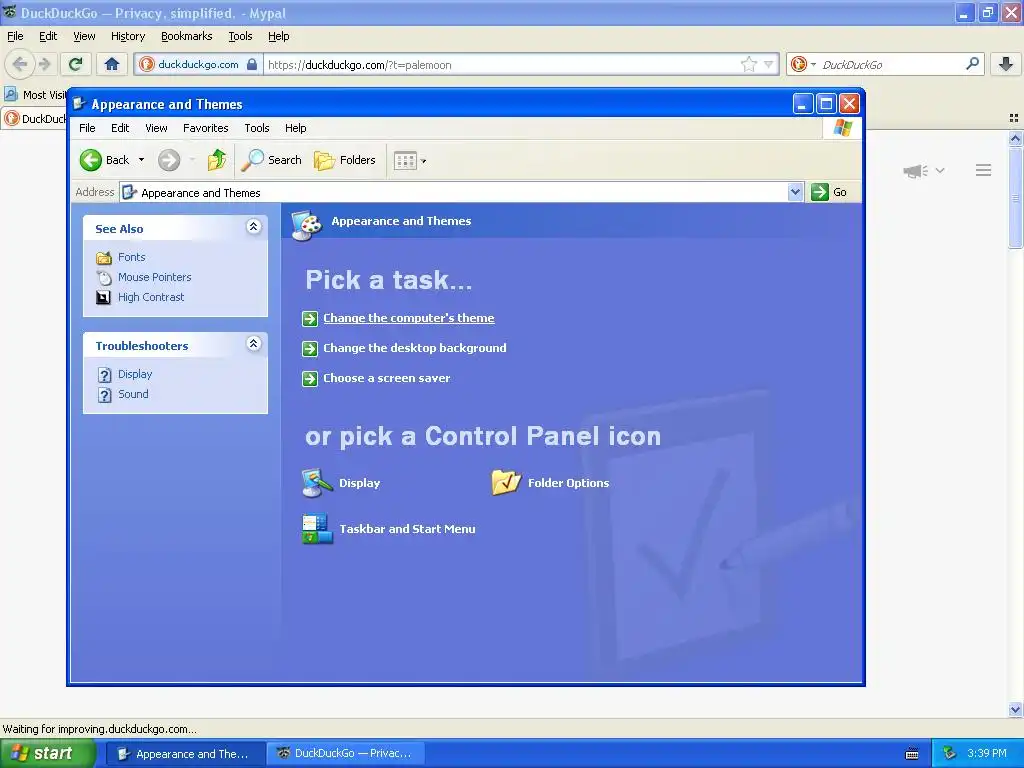Open search engine selector dropdown in Mypal

click(813, 65)
